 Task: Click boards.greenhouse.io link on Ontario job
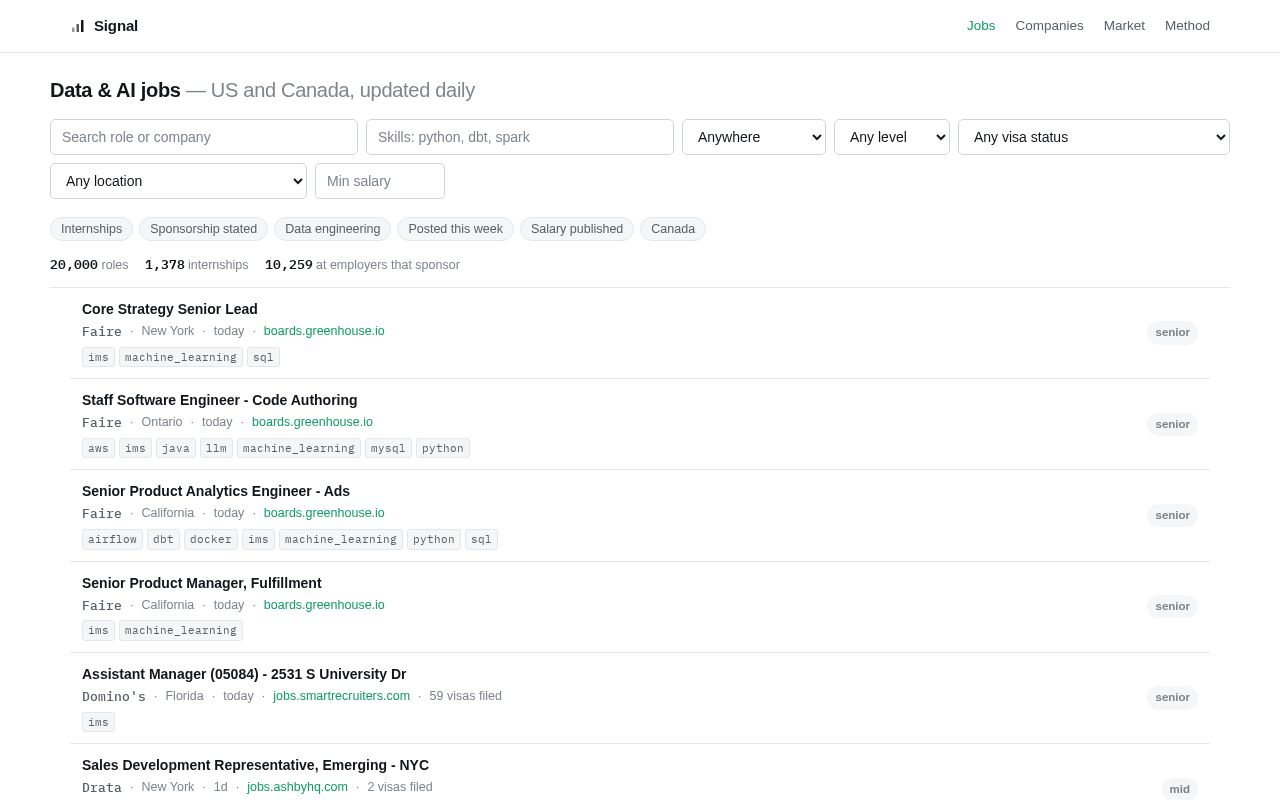tap(312, 422)
